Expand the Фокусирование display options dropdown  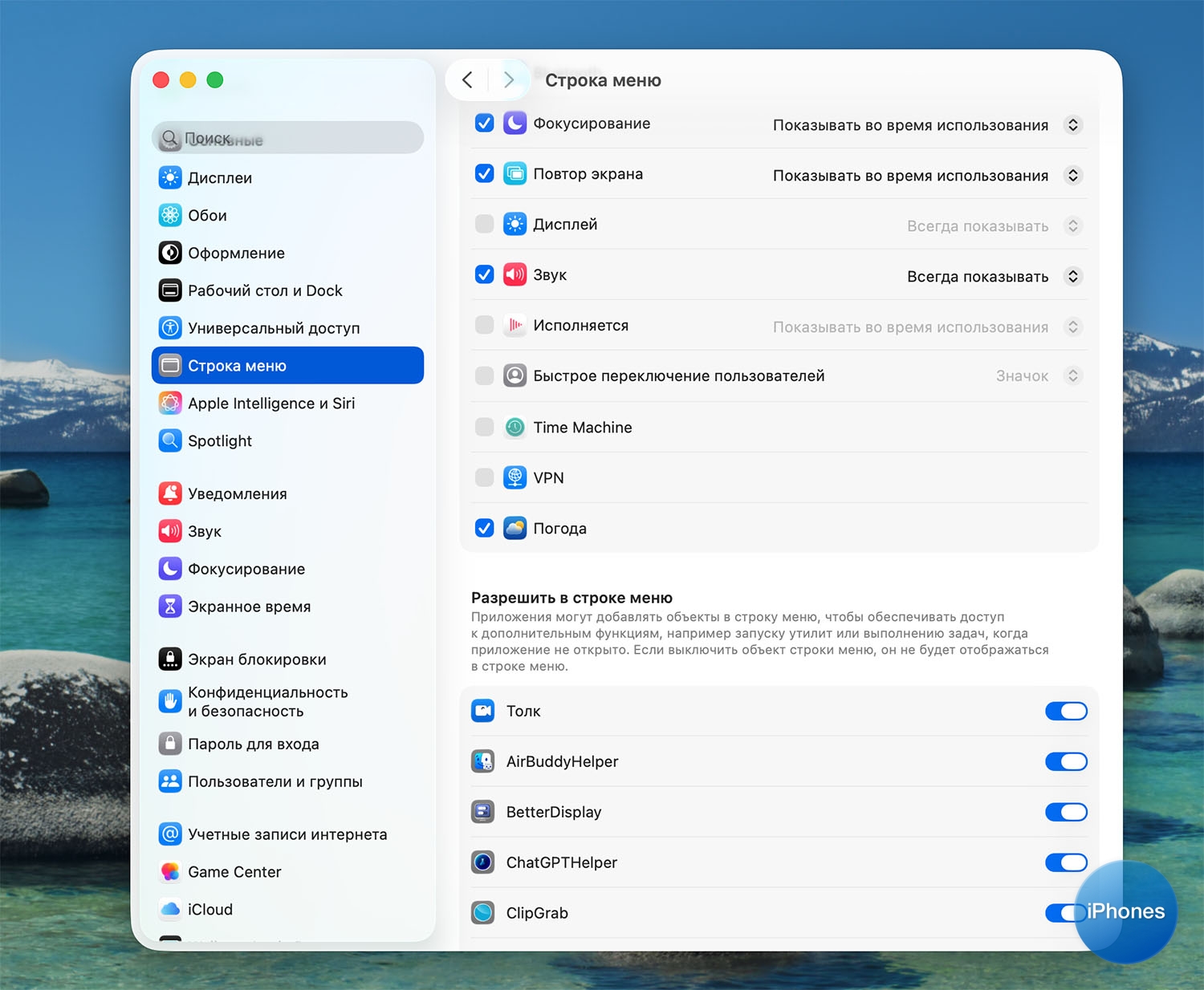point(1072,124)
